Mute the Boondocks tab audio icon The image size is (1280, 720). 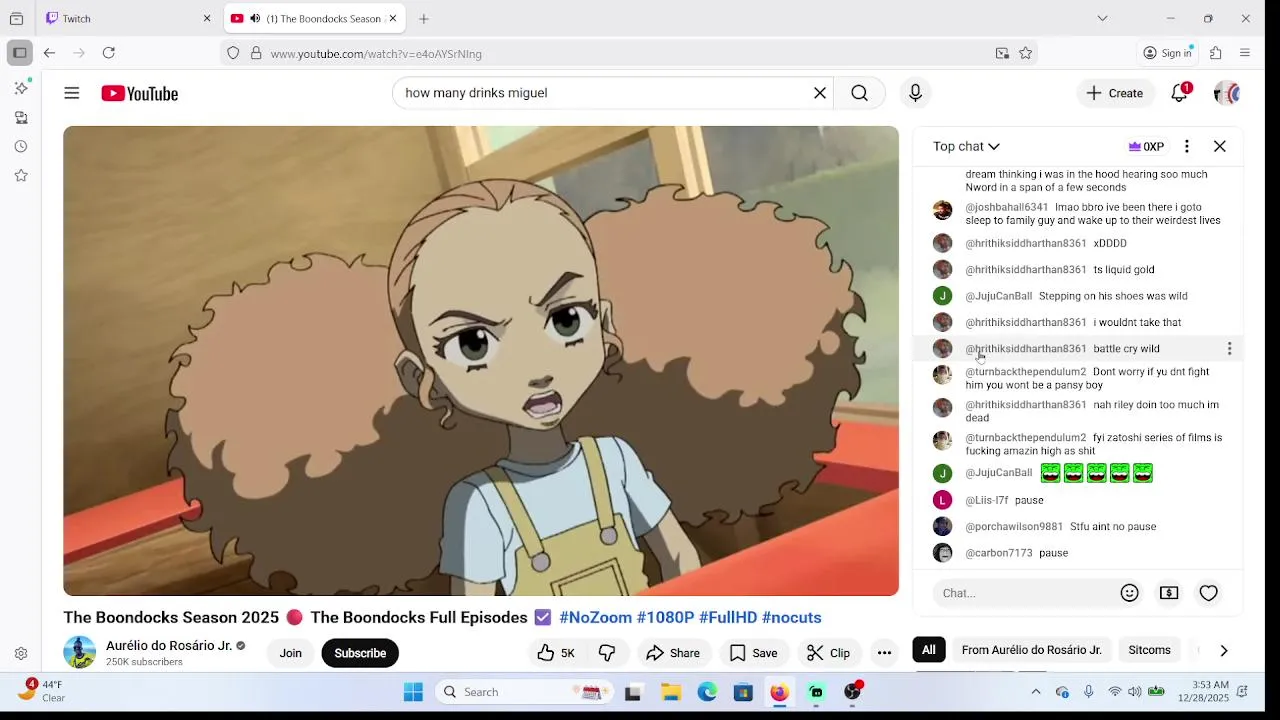[x=255, y=18]
